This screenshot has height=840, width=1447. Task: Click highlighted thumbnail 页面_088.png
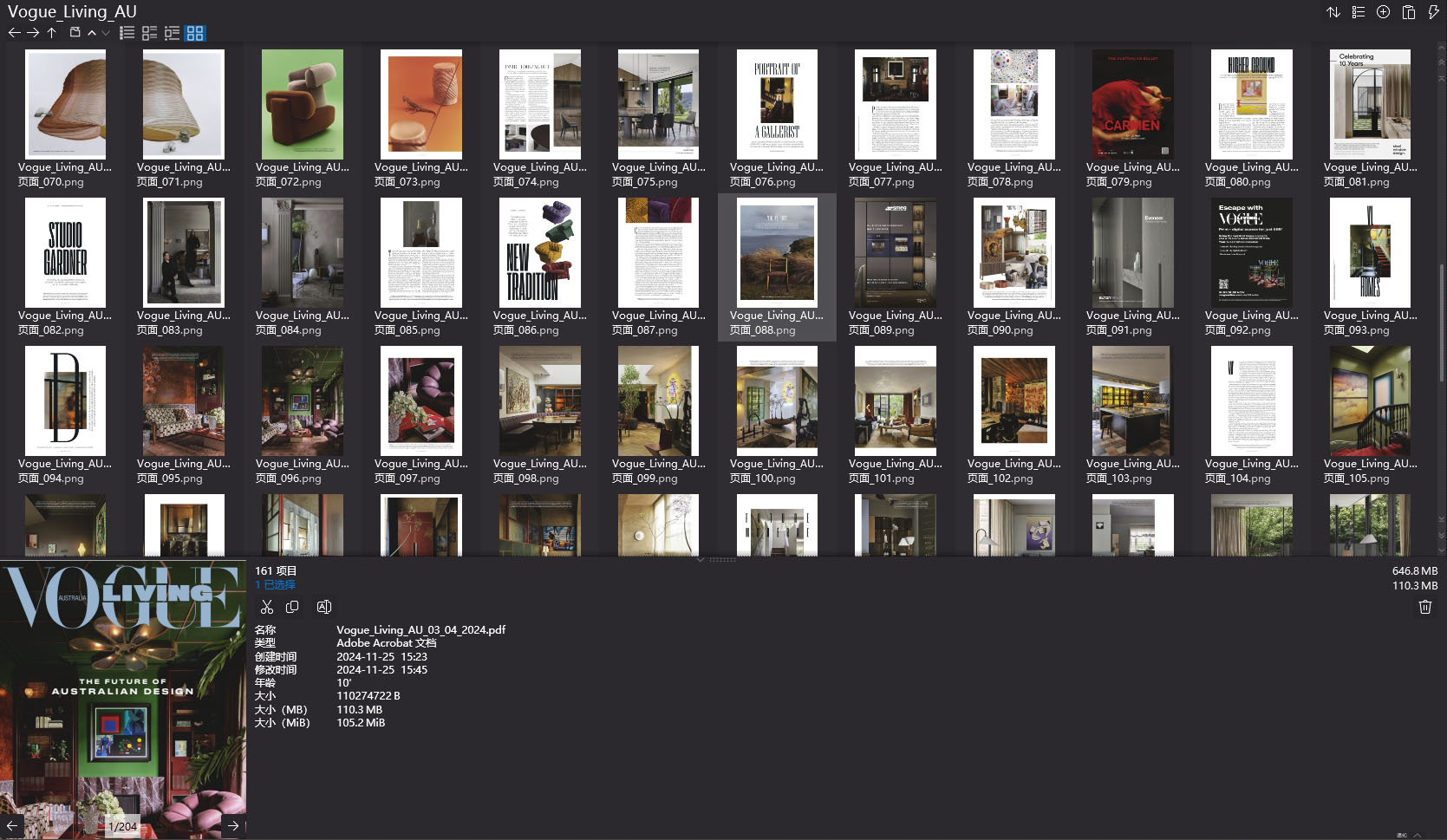tap(777, 268)
